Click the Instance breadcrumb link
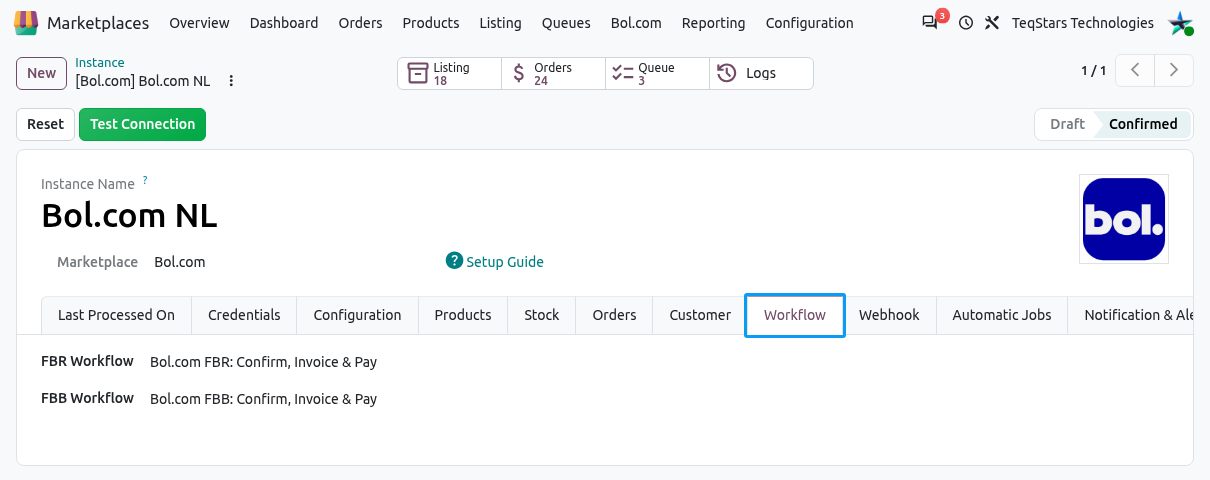The image size is (1210, 480). tap(100, 63)
